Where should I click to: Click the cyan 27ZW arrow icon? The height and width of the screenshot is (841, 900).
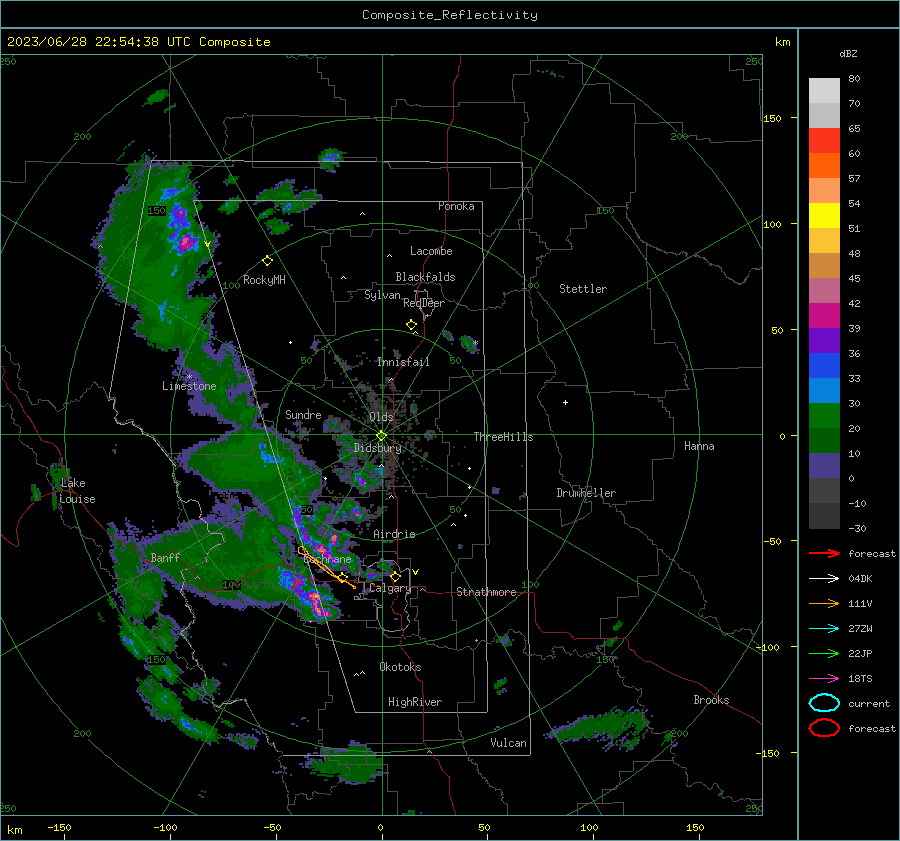tap(824, 629)
